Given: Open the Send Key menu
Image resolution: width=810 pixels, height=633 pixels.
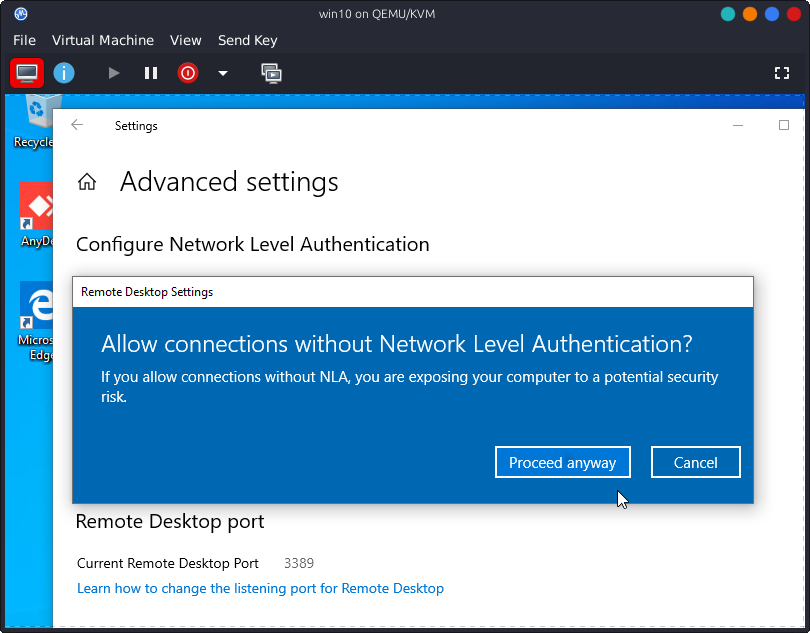Looking at the screenshot, I should 248,40.
